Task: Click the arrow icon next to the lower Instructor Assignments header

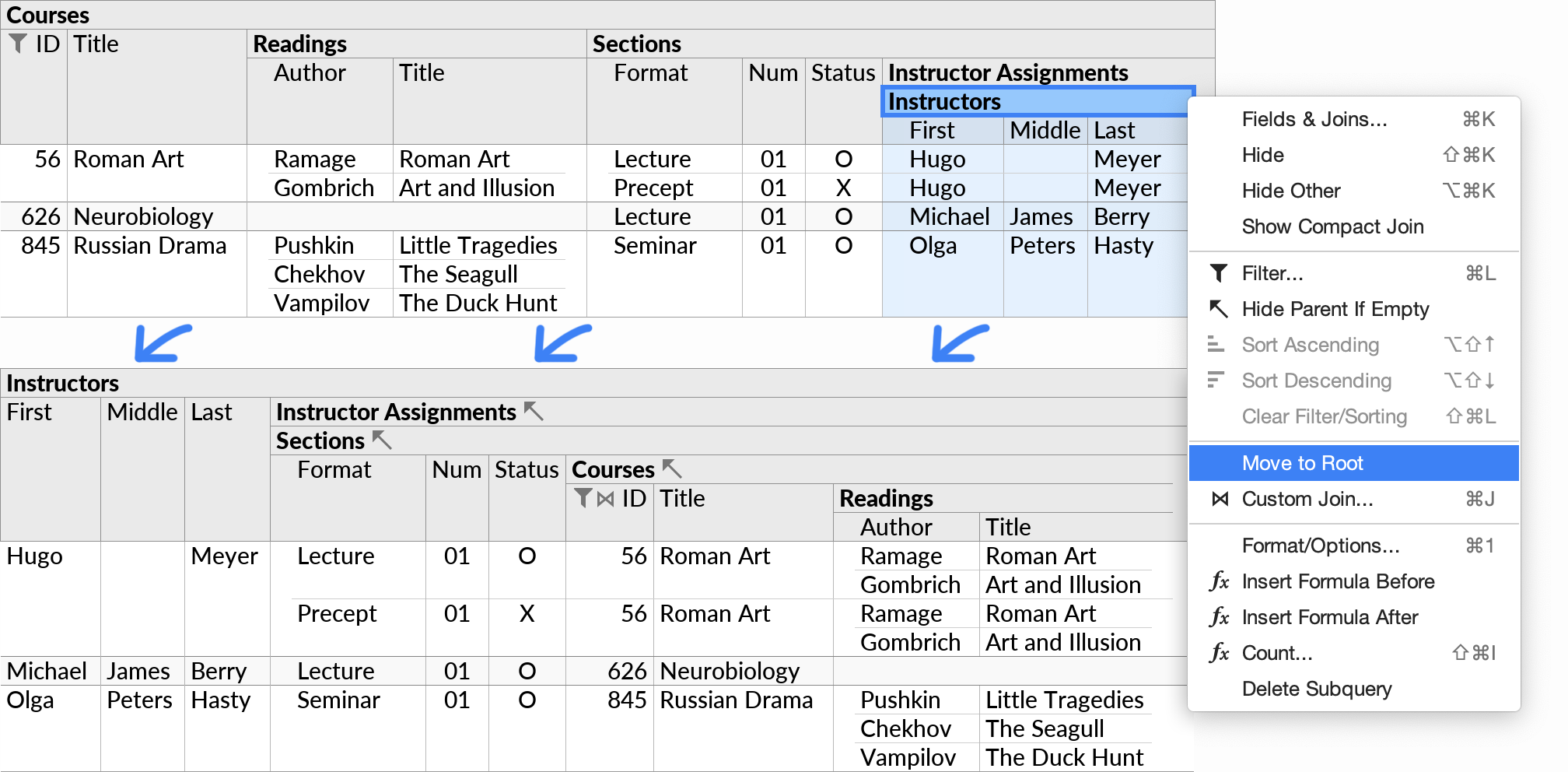Action: click(534, 411)
